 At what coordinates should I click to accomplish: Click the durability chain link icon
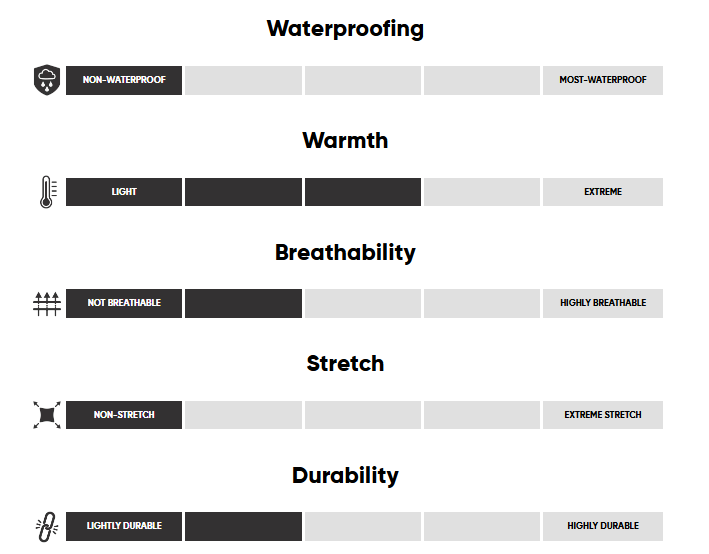tap(46, 526)
